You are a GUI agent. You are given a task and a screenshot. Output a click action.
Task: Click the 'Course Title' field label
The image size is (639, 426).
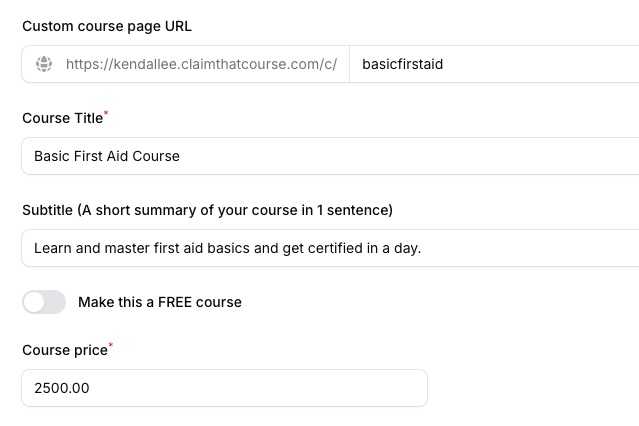62,118
